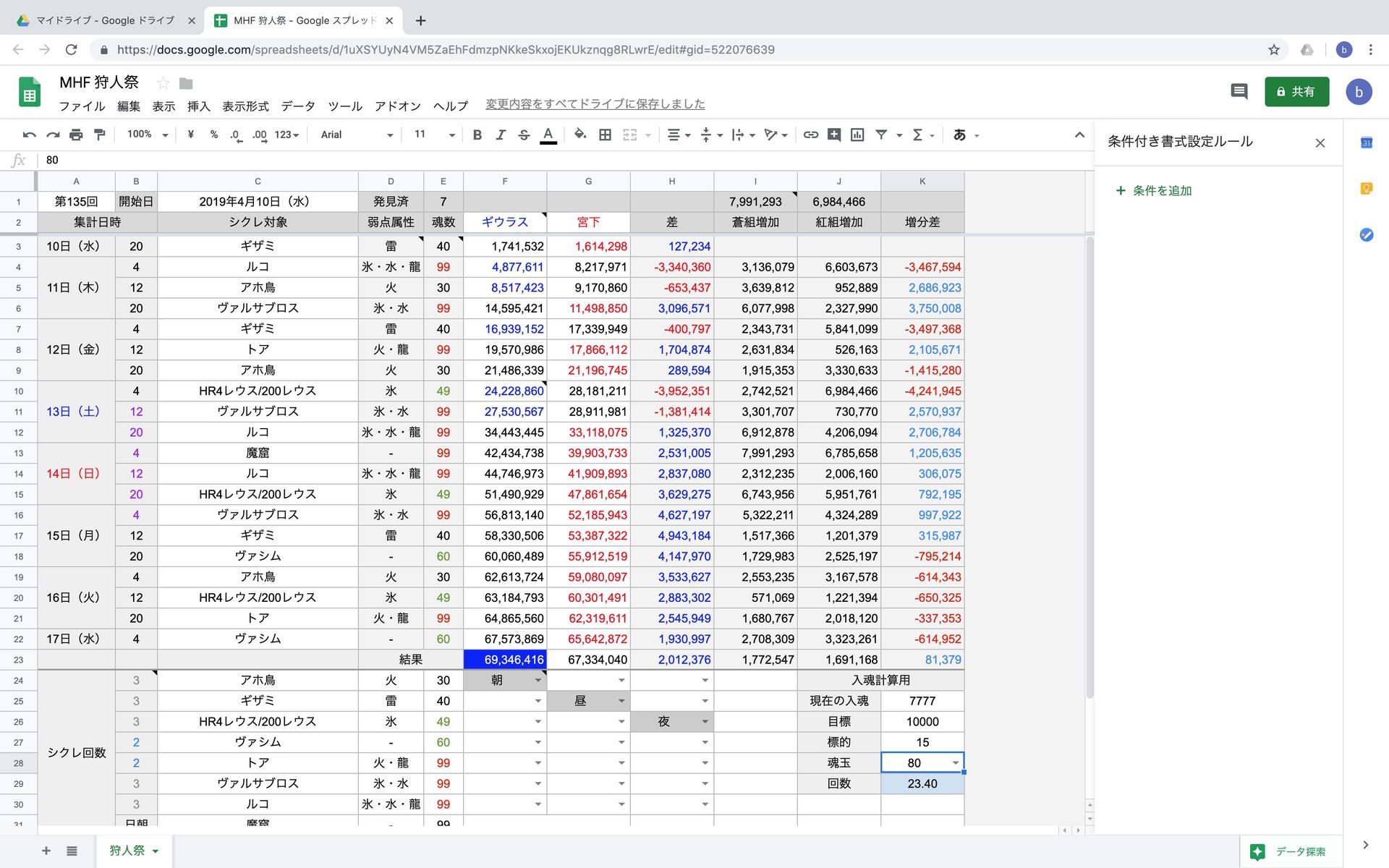The width and height of the screenshot is (1389, 868).
Task: Open horizontal align dropdown
Action: click(679, 135)
